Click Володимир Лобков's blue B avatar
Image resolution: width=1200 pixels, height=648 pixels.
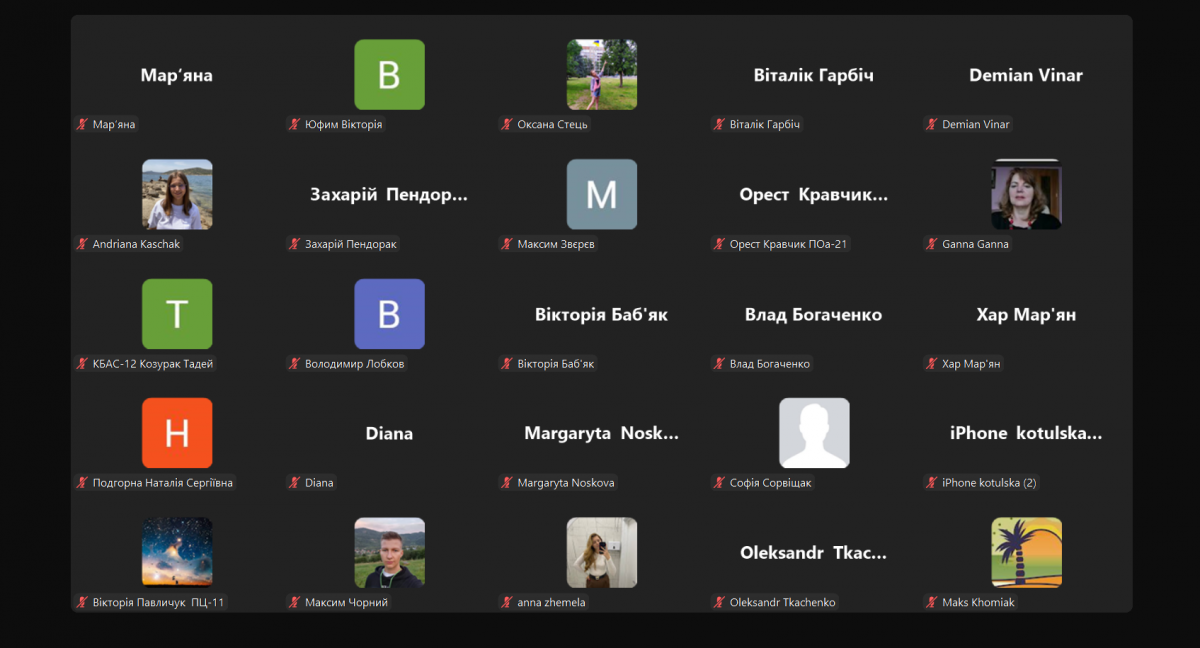[389, 314]
